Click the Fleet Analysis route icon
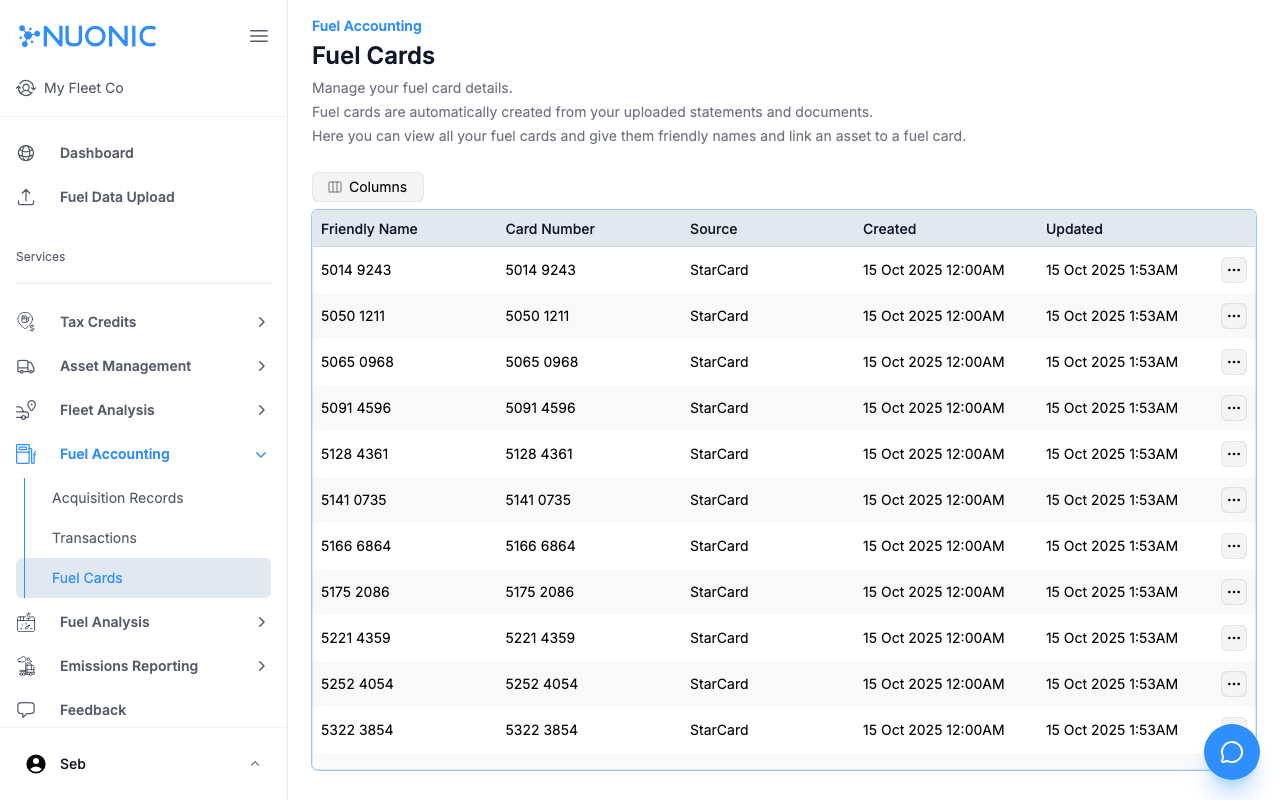 pos(26,410)
